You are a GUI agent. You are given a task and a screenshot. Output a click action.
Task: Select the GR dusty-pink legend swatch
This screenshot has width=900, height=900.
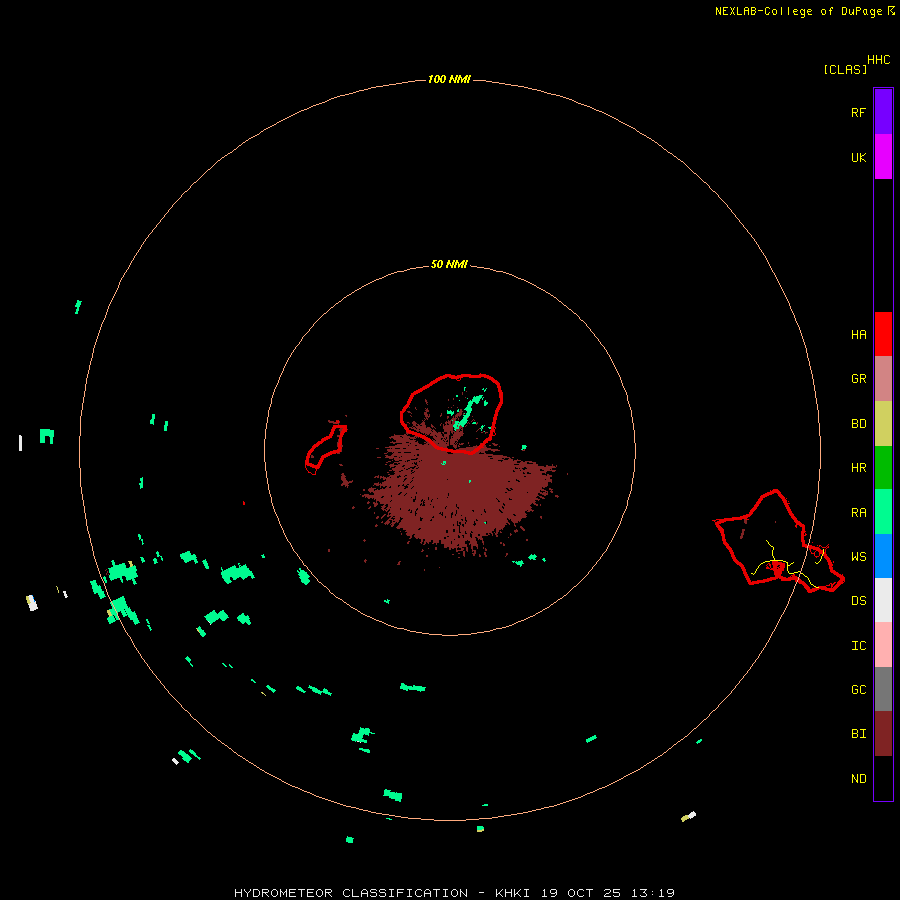coord(883,379)
